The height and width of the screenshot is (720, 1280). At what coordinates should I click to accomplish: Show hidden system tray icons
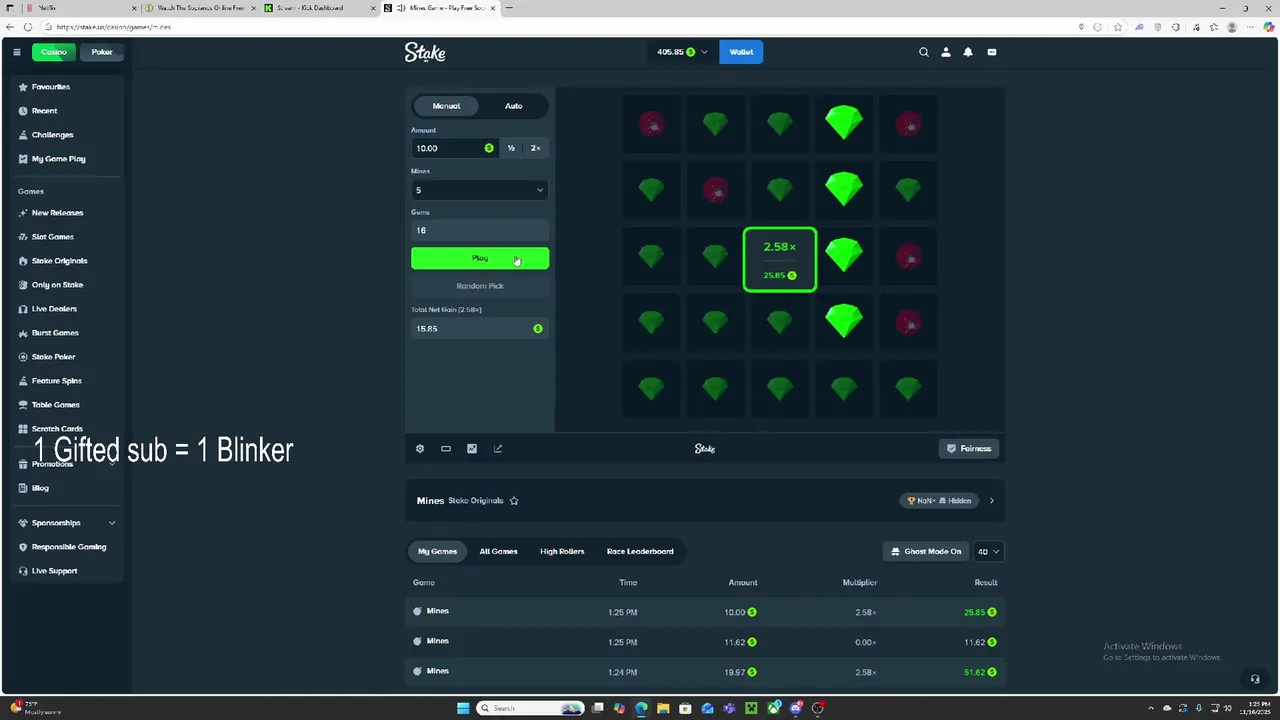click(1150, 708)
